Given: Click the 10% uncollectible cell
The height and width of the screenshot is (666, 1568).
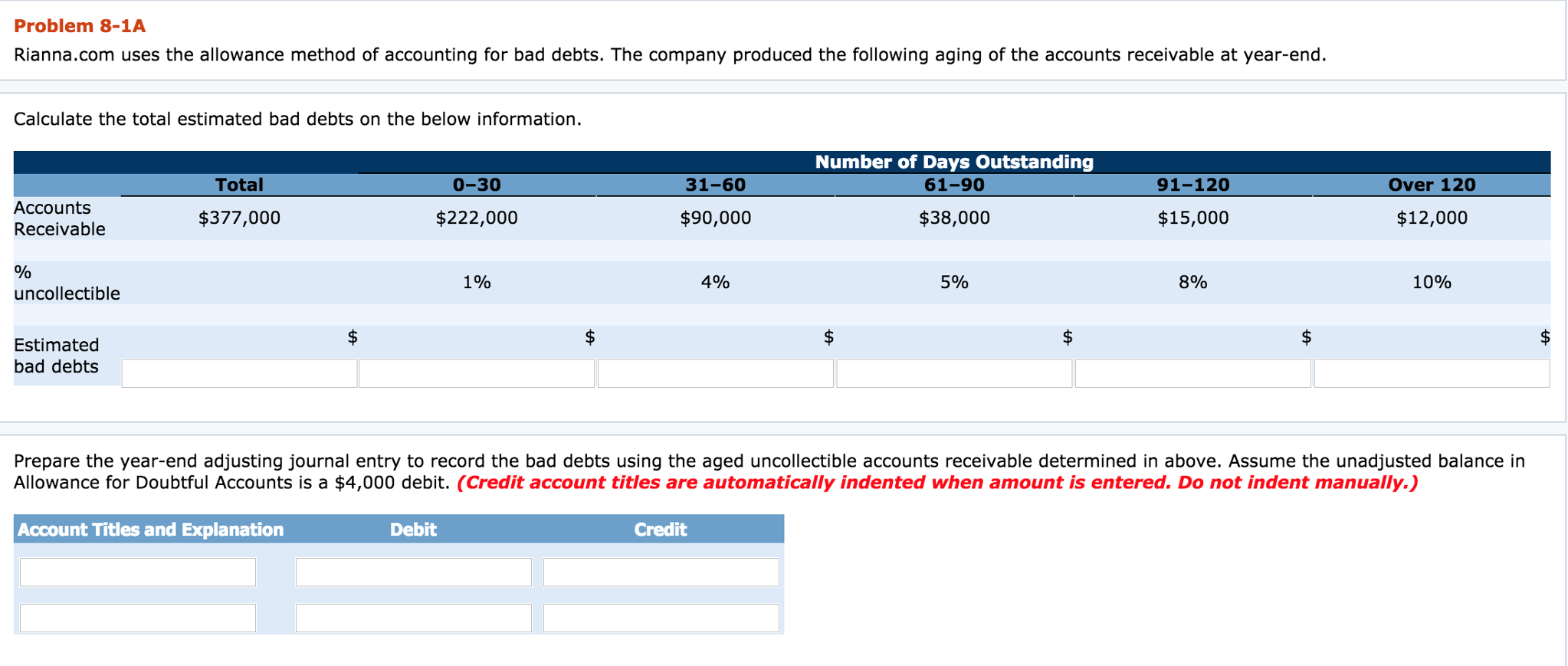Looking at the screenshot, I should [1432, 282].
